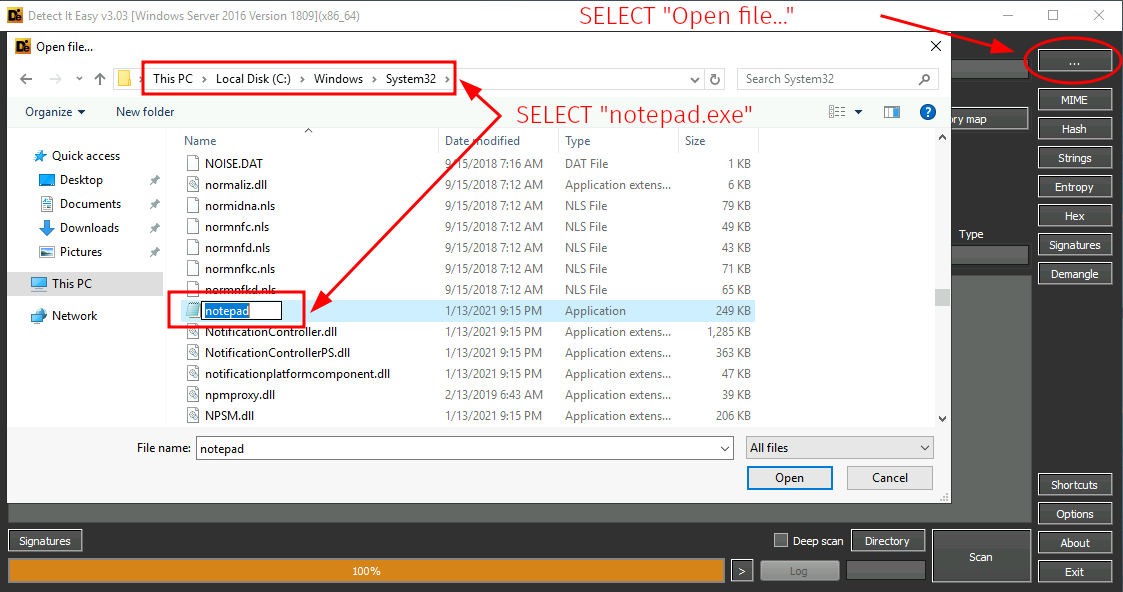Click the 100% scan progress bar
The width and height of the screenshot is (1123, 592).
coord(366,571)
